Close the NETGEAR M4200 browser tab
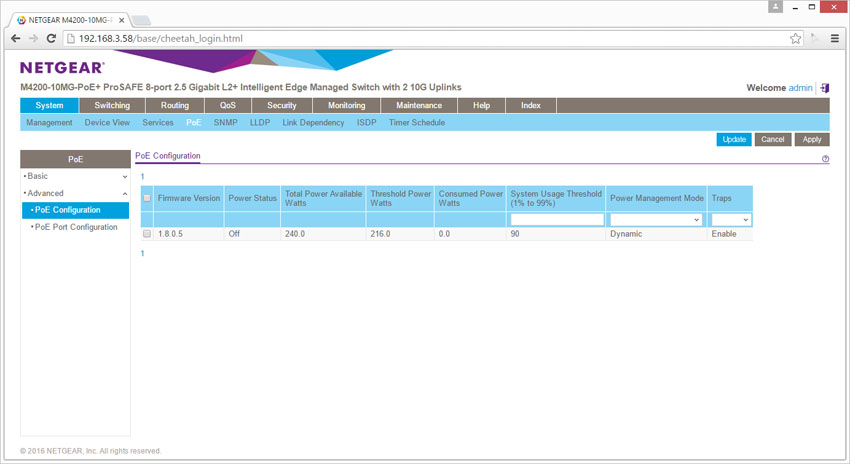This screenshot has width=850, height=464. 121,20
